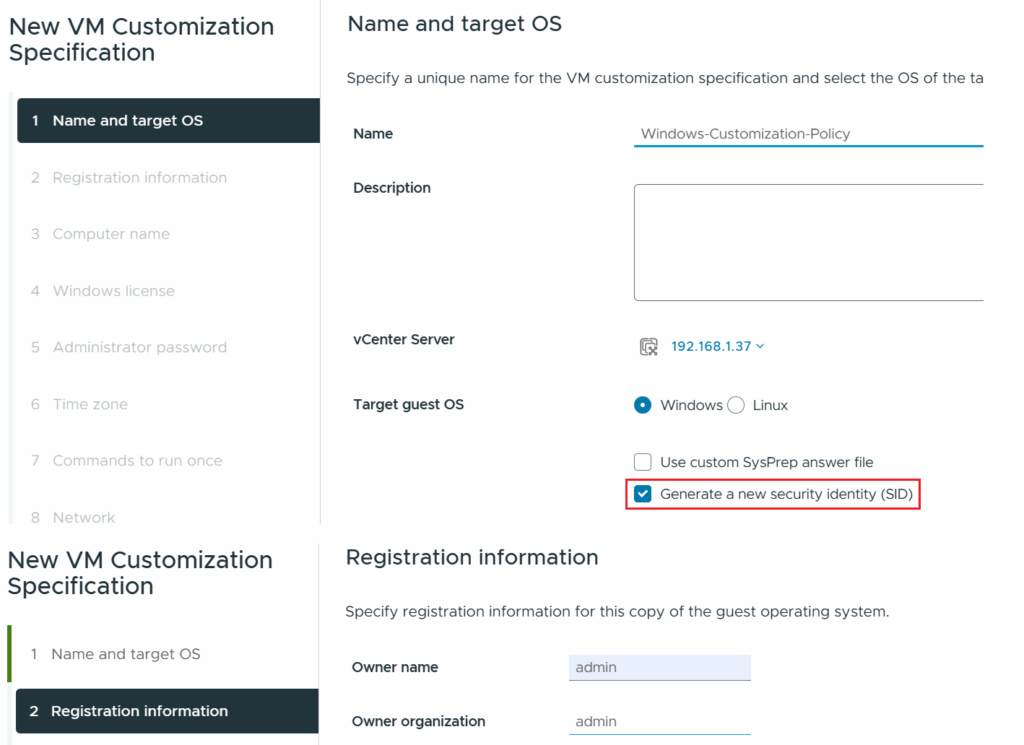Image resolution: width=1024 pixels, height=745 pixels.
Task: Click the lower New VM Customization Specification title
Action: (140, 573)
